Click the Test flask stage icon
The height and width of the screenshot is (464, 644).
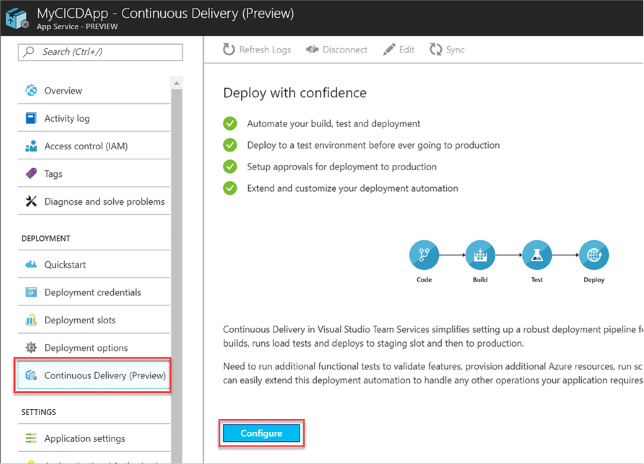(x=537, y=255)
